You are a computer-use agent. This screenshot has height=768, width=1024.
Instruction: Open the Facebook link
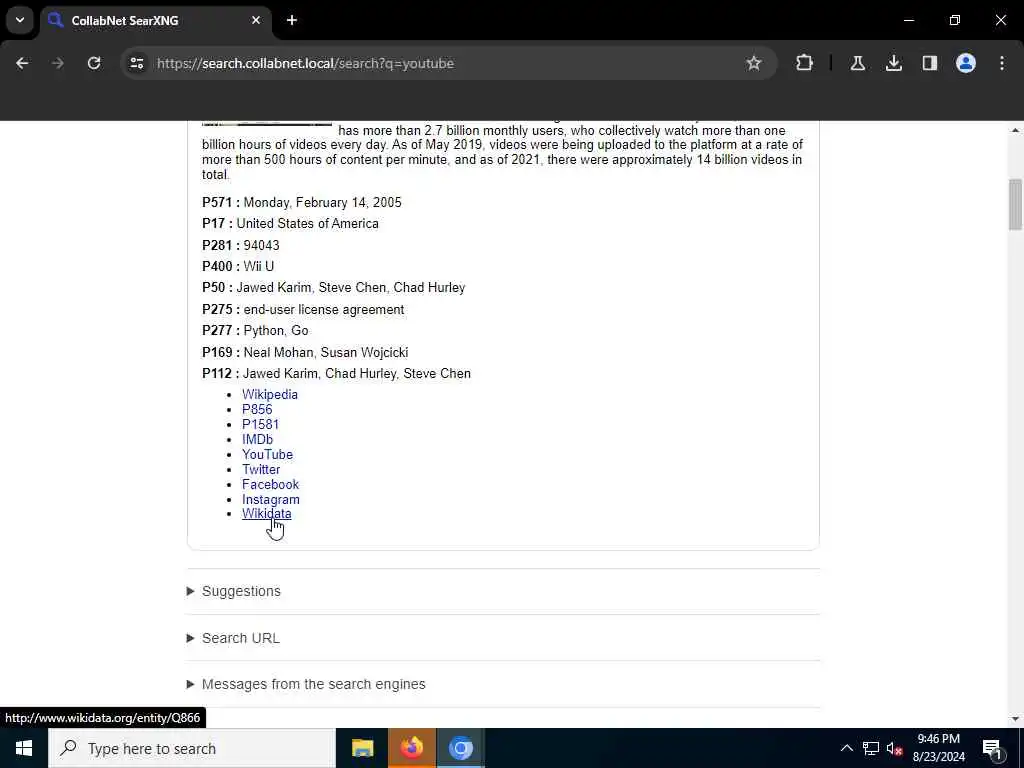coord(270,485)
